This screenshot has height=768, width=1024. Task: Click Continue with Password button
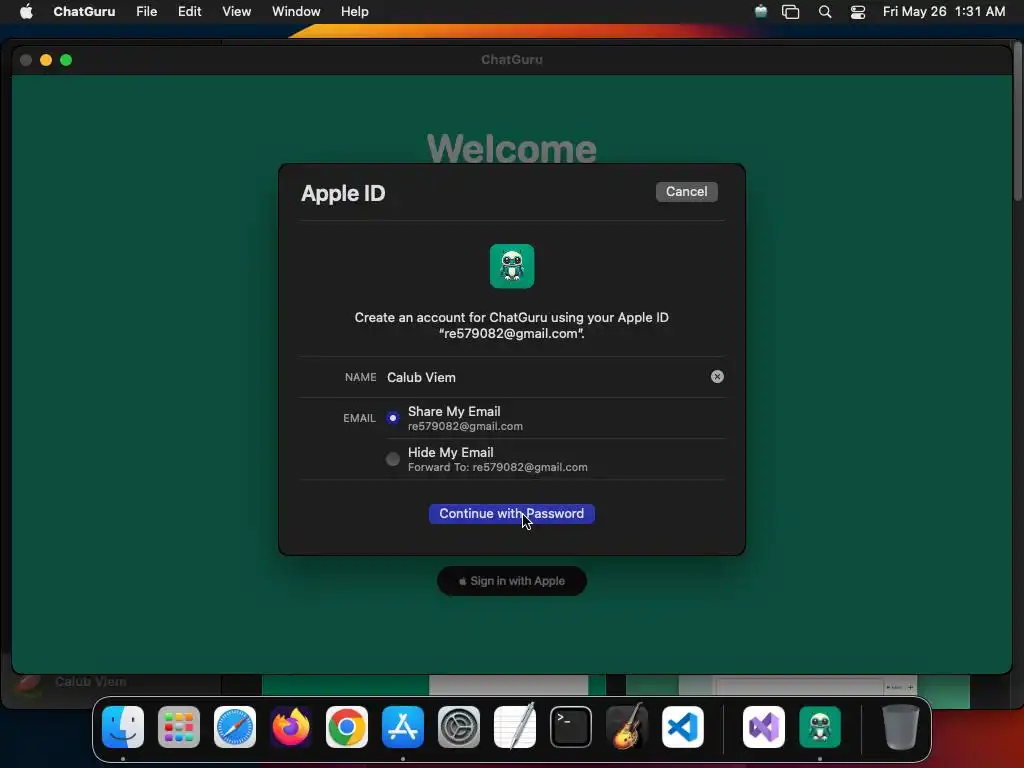tap(511, 513)
